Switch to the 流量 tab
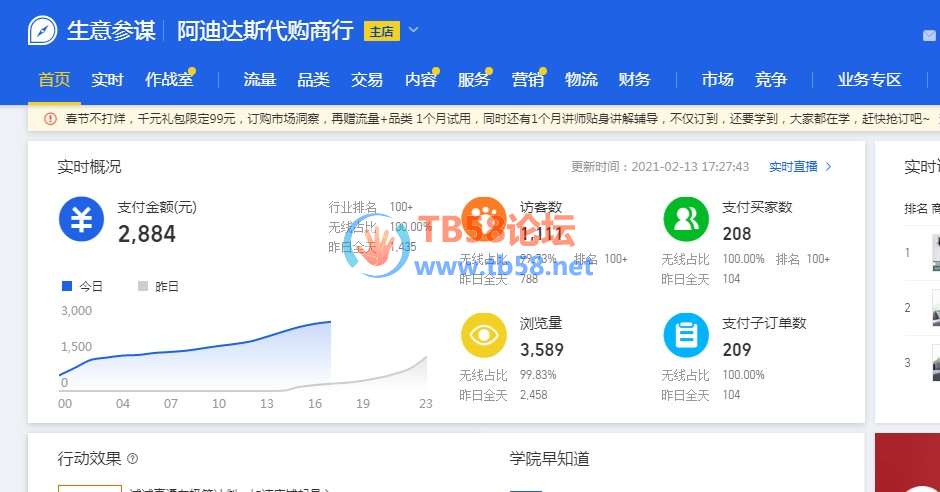 [259, 80]
